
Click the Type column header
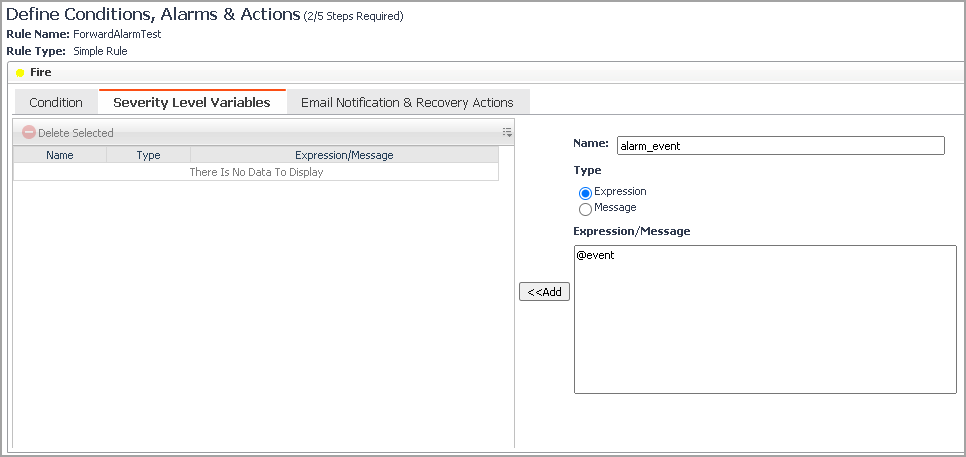coord(148,155)
